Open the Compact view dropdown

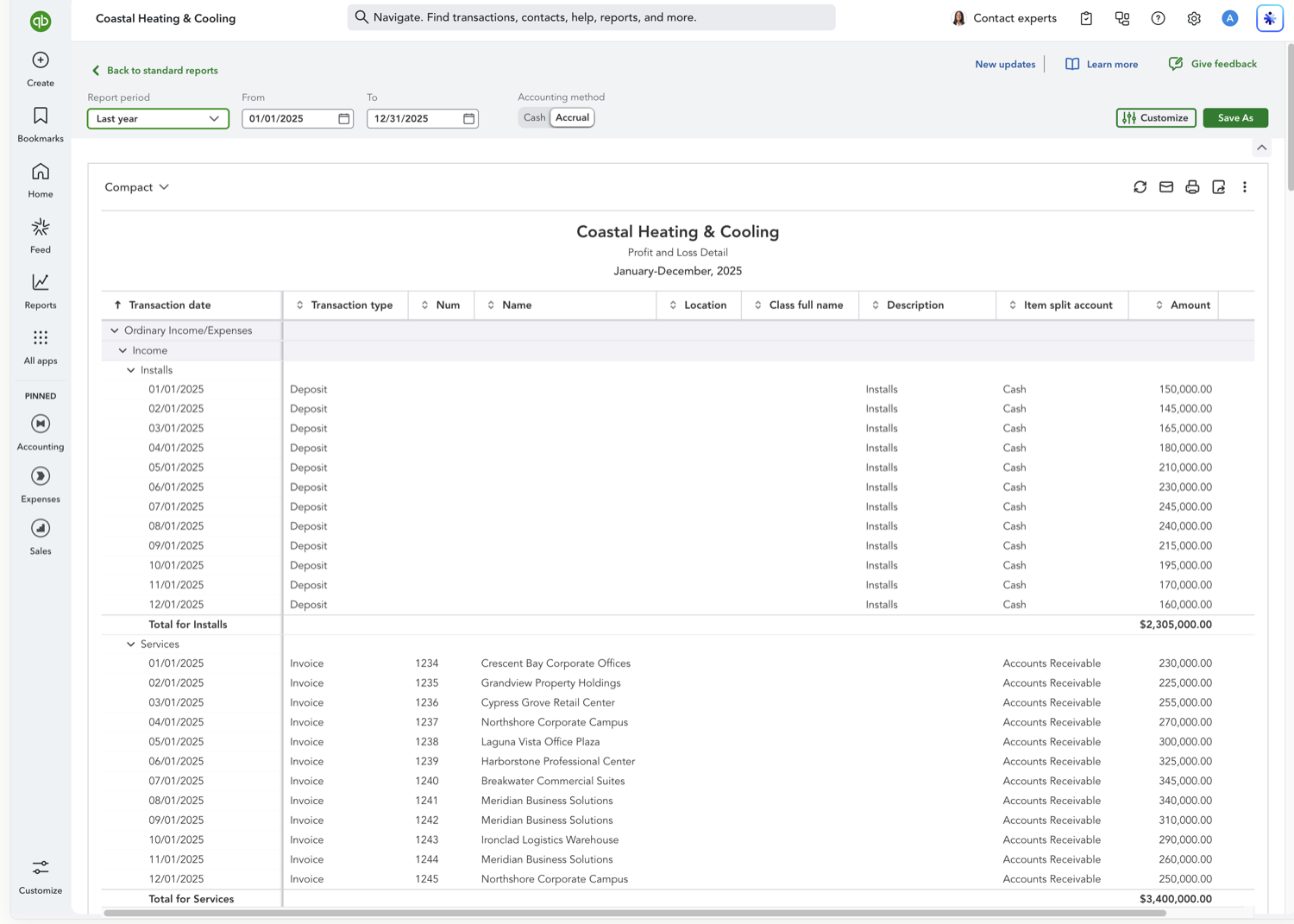136,187
